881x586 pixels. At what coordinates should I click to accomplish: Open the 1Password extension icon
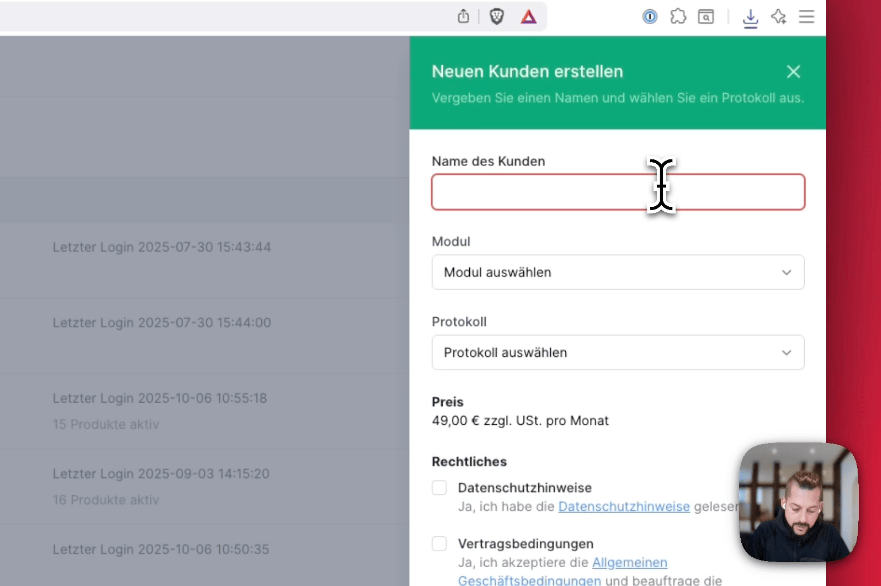coord(650,16)
